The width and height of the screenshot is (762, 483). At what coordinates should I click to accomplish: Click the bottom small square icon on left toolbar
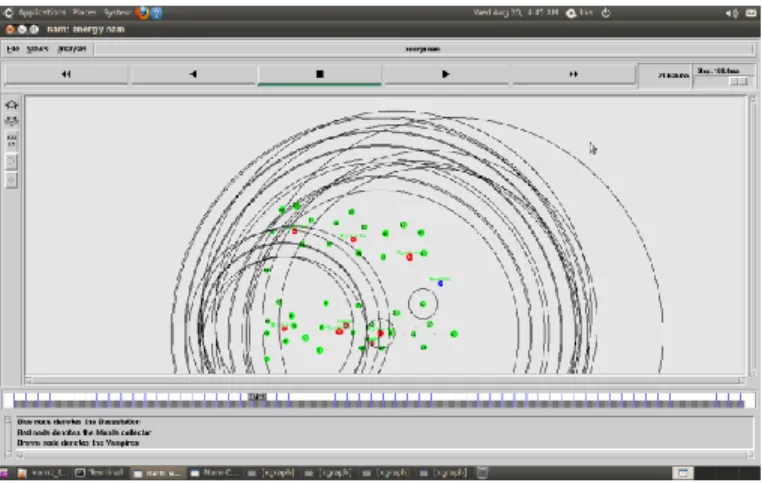point(12,180)
